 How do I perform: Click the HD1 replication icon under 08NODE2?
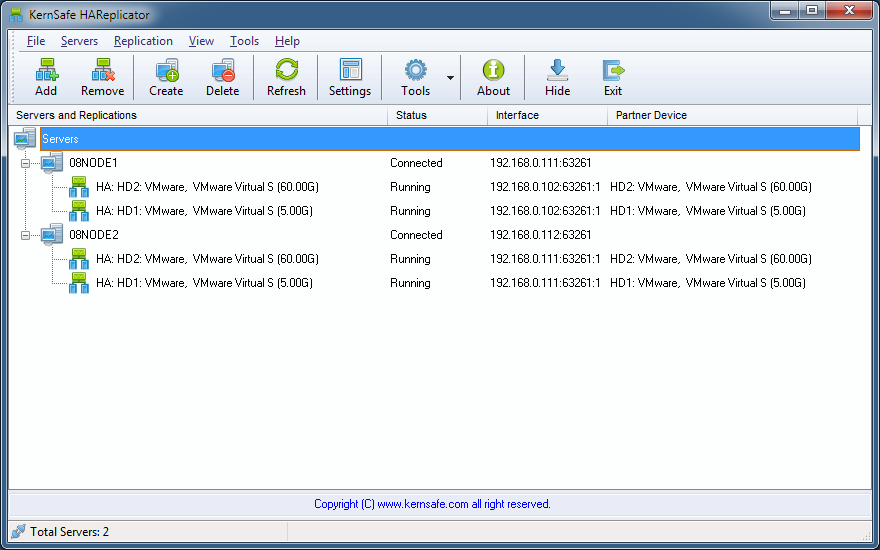(79, 283)
